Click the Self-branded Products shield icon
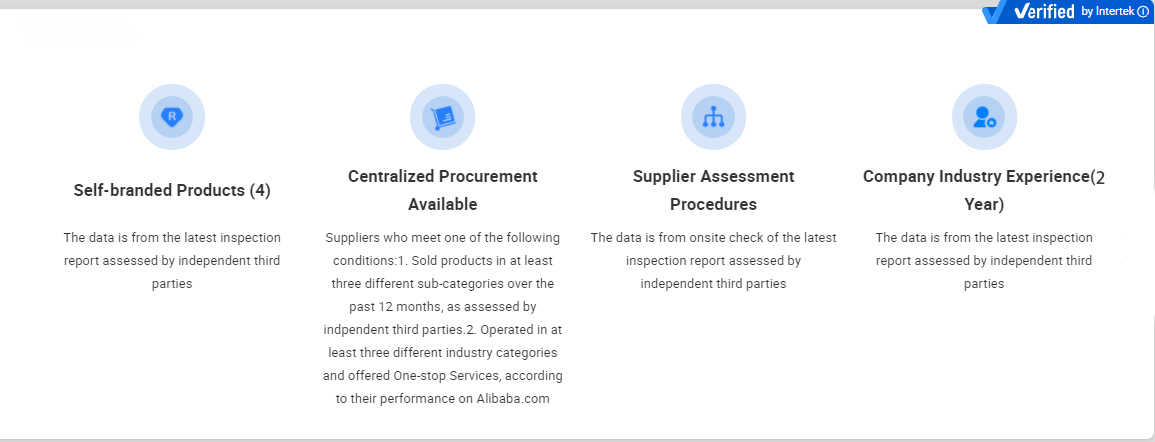This screenshot has width=1155, height=442. tap(172, 117)
